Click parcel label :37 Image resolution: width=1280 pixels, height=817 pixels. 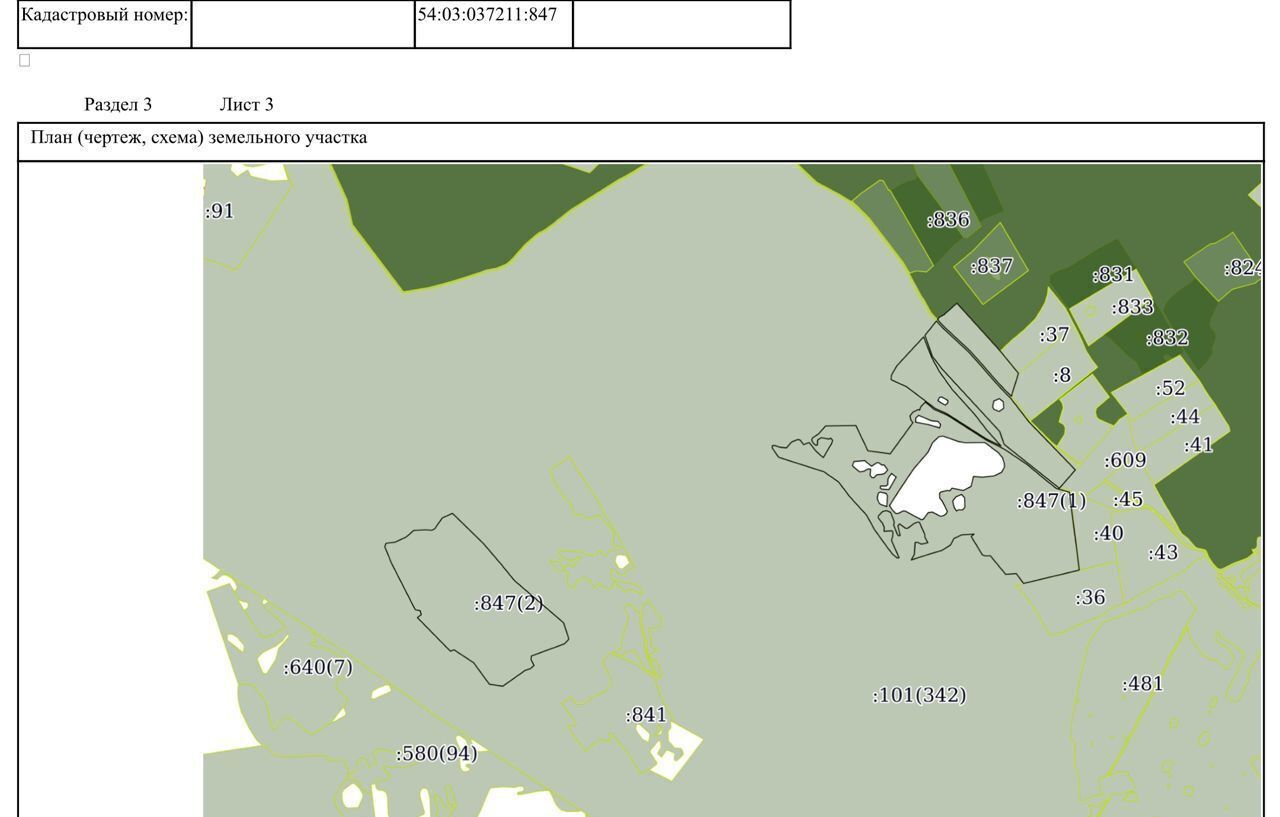tap(1054, 335)
